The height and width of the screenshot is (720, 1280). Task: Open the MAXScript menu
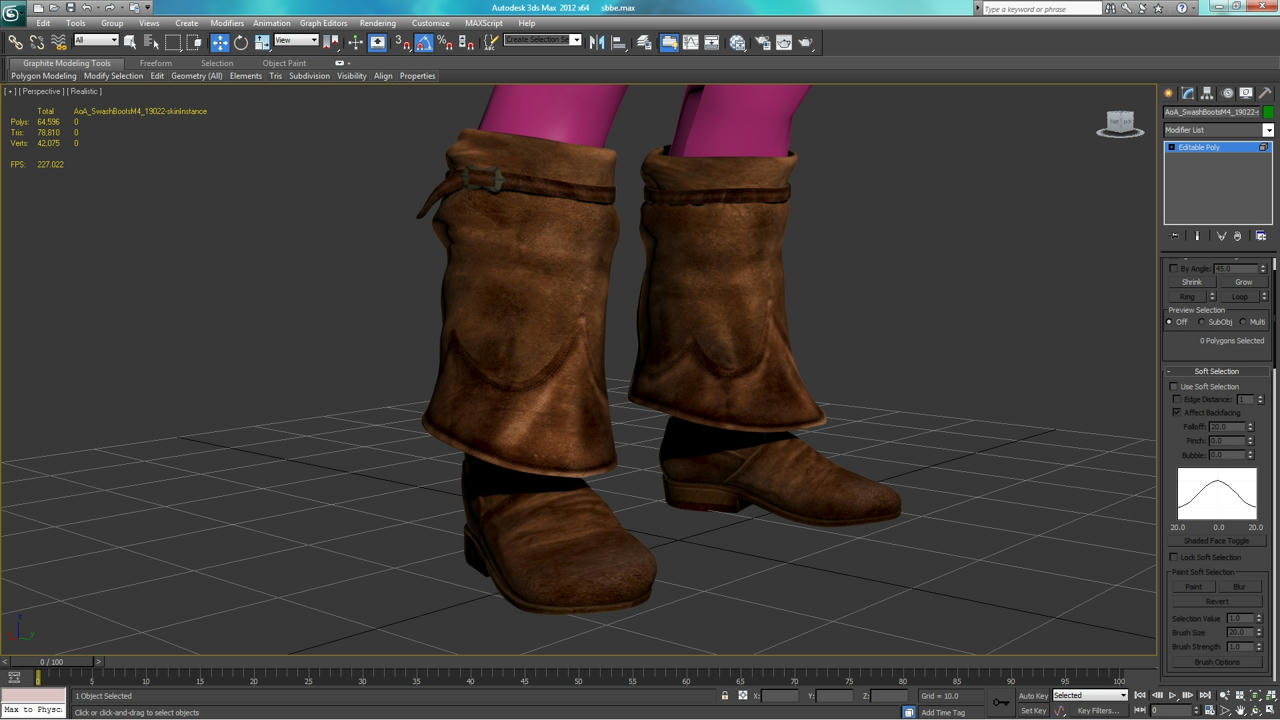484,23
